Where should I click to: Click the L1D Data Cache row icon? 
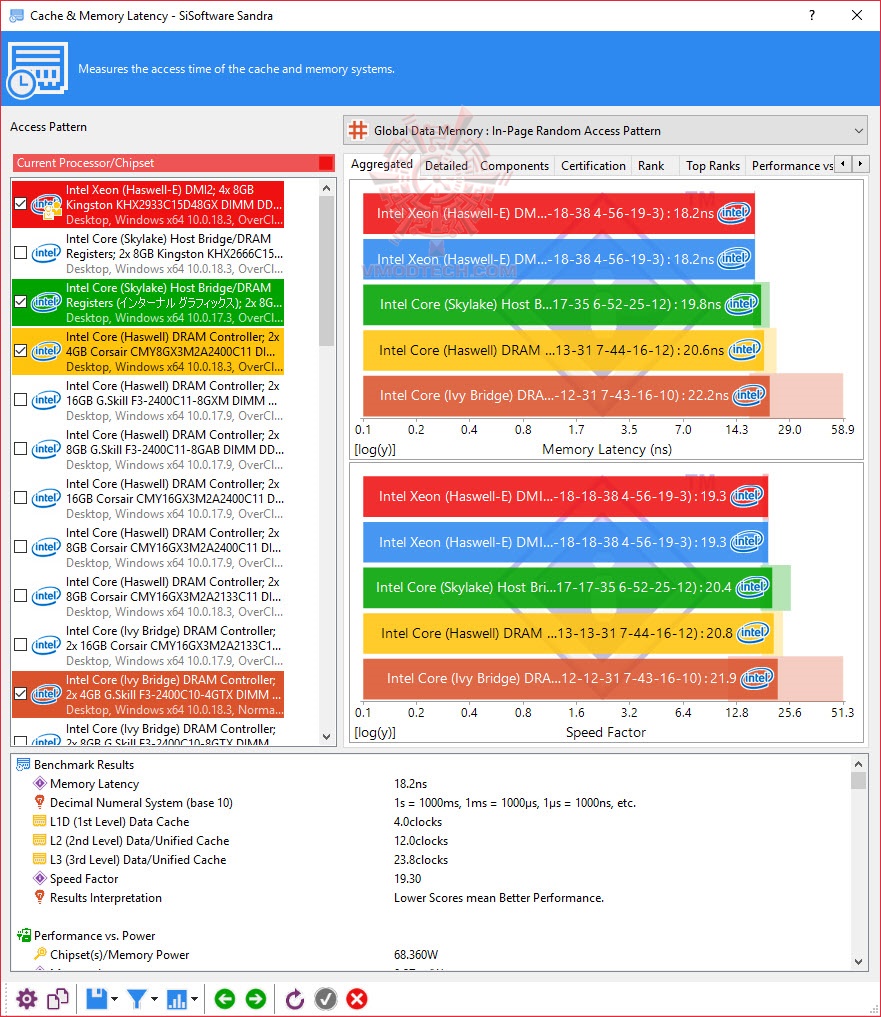pos(40,822)
